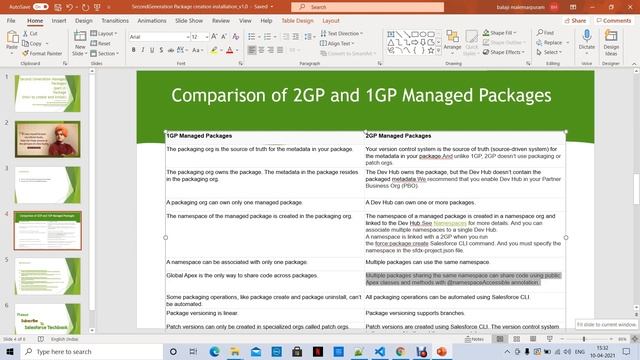Open the Align Text dropdown

tap(337, 43)
